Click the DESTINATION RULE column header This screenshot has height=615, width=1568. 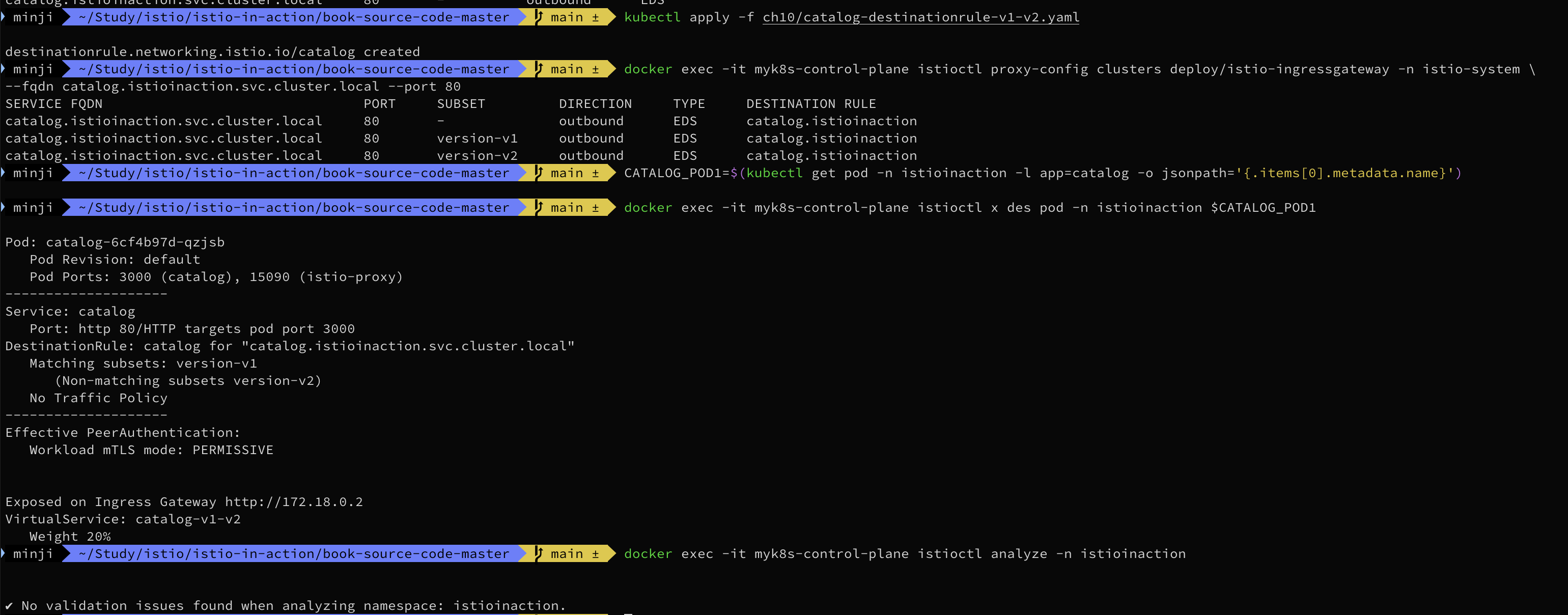click(811, 103)
